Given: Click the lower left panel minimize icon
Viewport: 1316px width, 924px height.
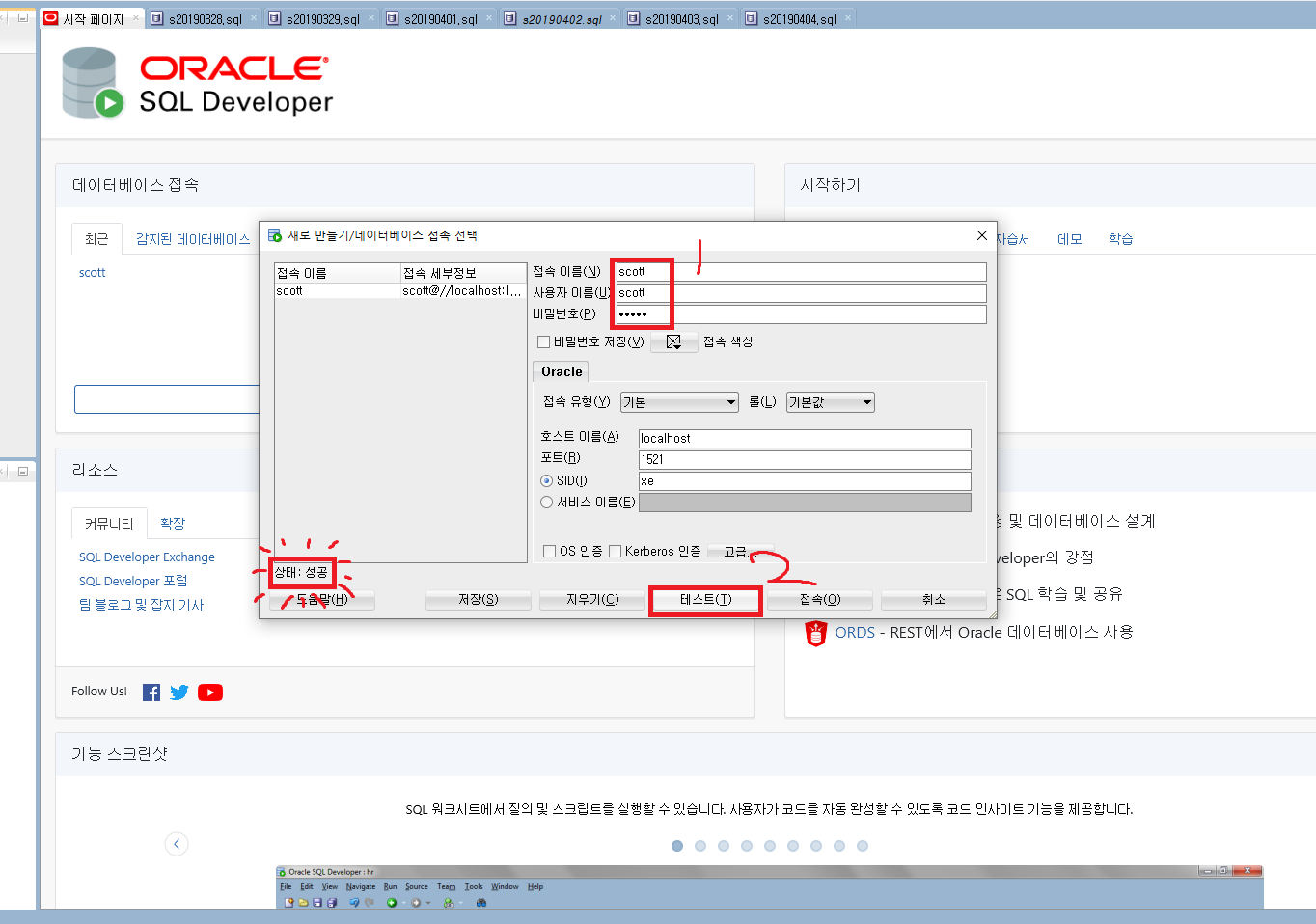Looking at the screenshot, I should (23, 471).
